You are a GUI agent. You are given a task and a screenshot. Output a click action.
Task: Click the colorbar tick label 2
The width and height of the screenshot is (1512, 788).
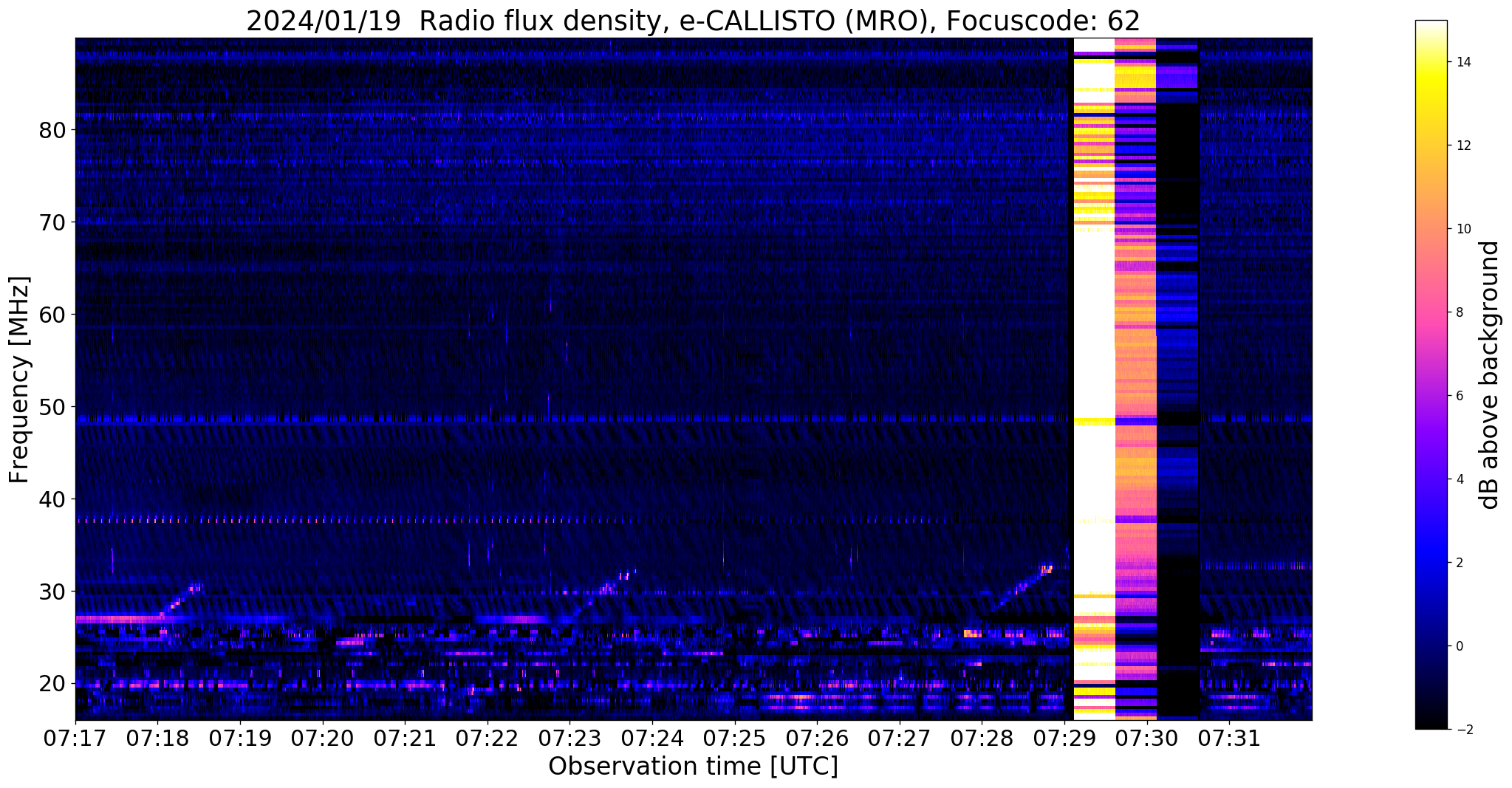click(x=1459, y=563)
